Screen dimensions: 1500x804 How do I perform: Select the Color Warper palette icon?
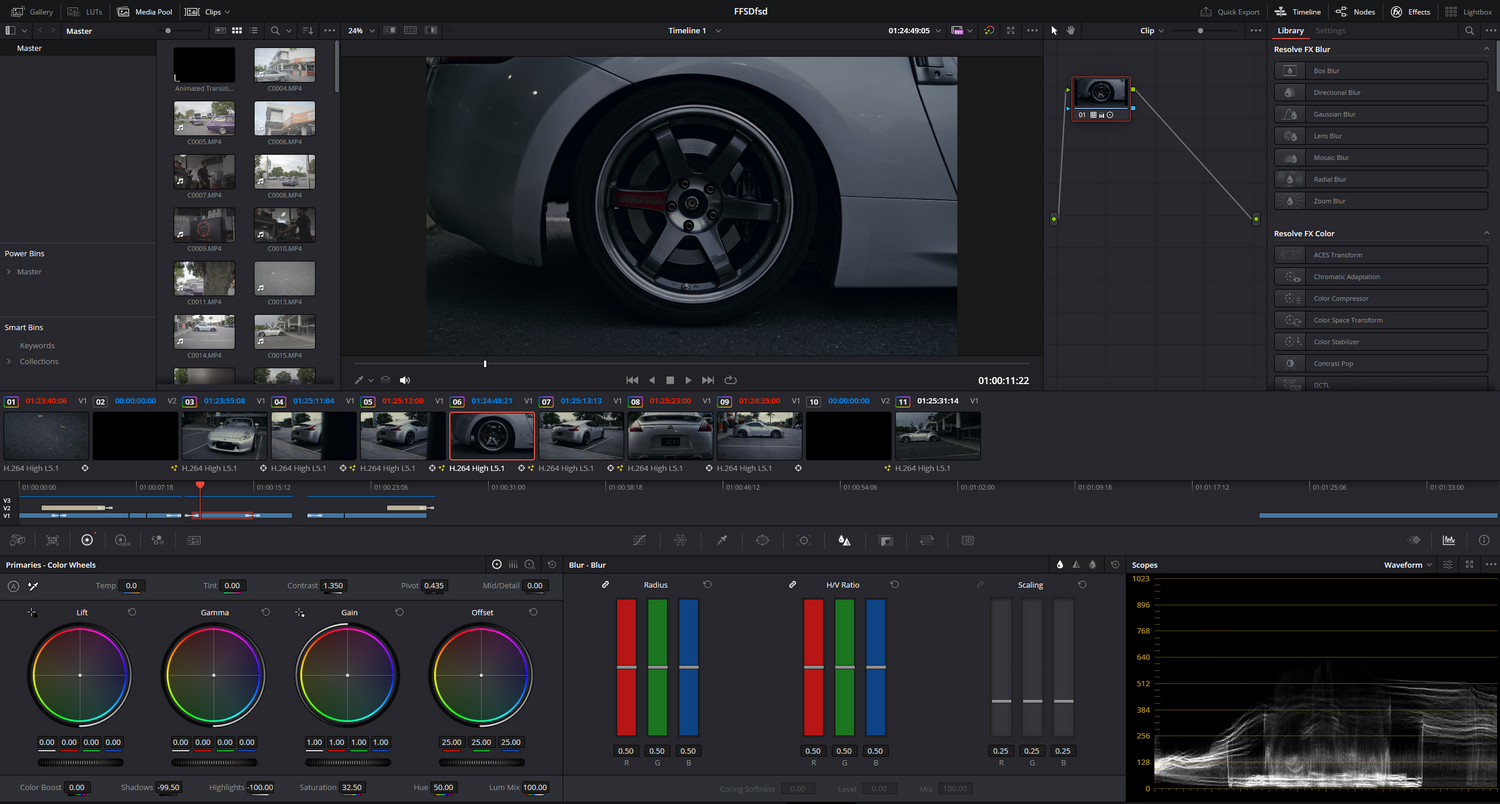coord(680,540)
